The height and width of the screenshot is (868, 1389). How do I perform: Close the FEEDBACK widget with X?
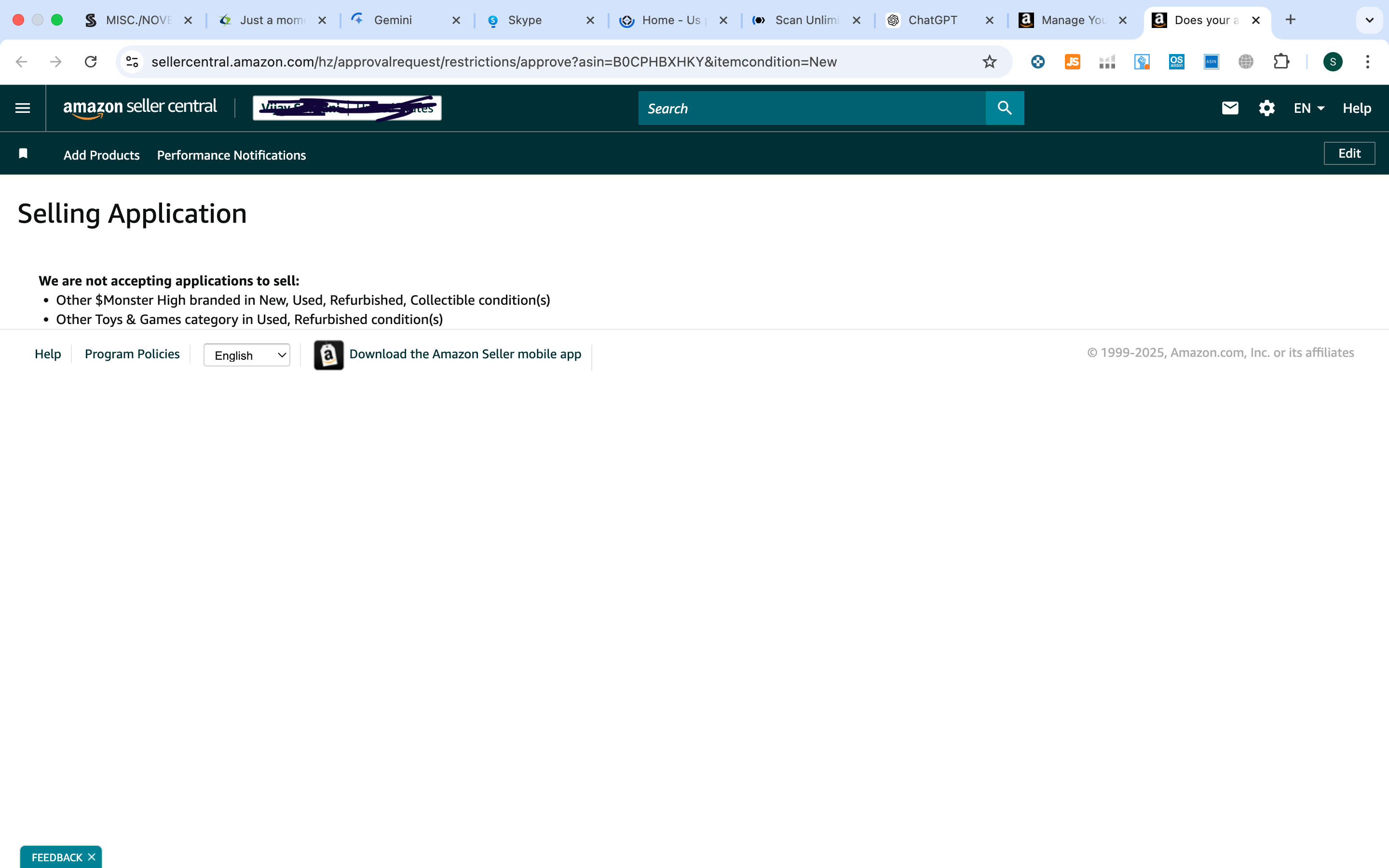click(x=91, y=856)
